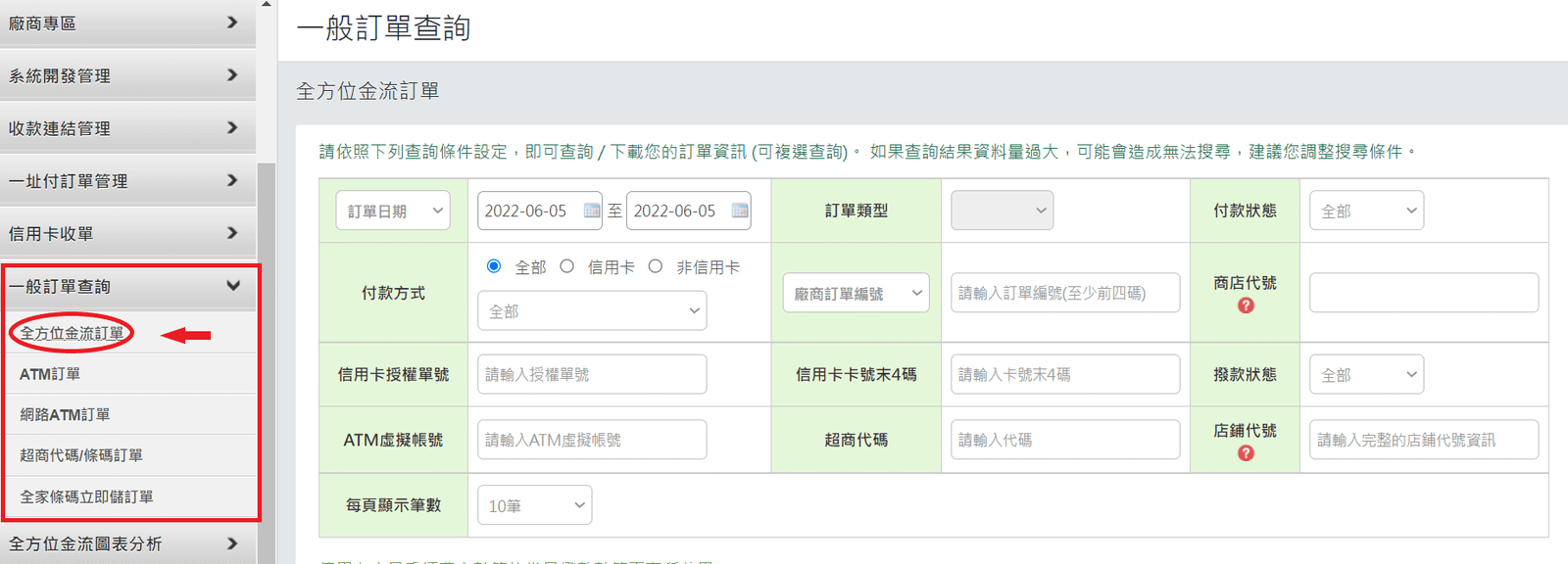
Task: Collapse the 一般訂單查詢 sidebar menu
Action: [127, 286]
